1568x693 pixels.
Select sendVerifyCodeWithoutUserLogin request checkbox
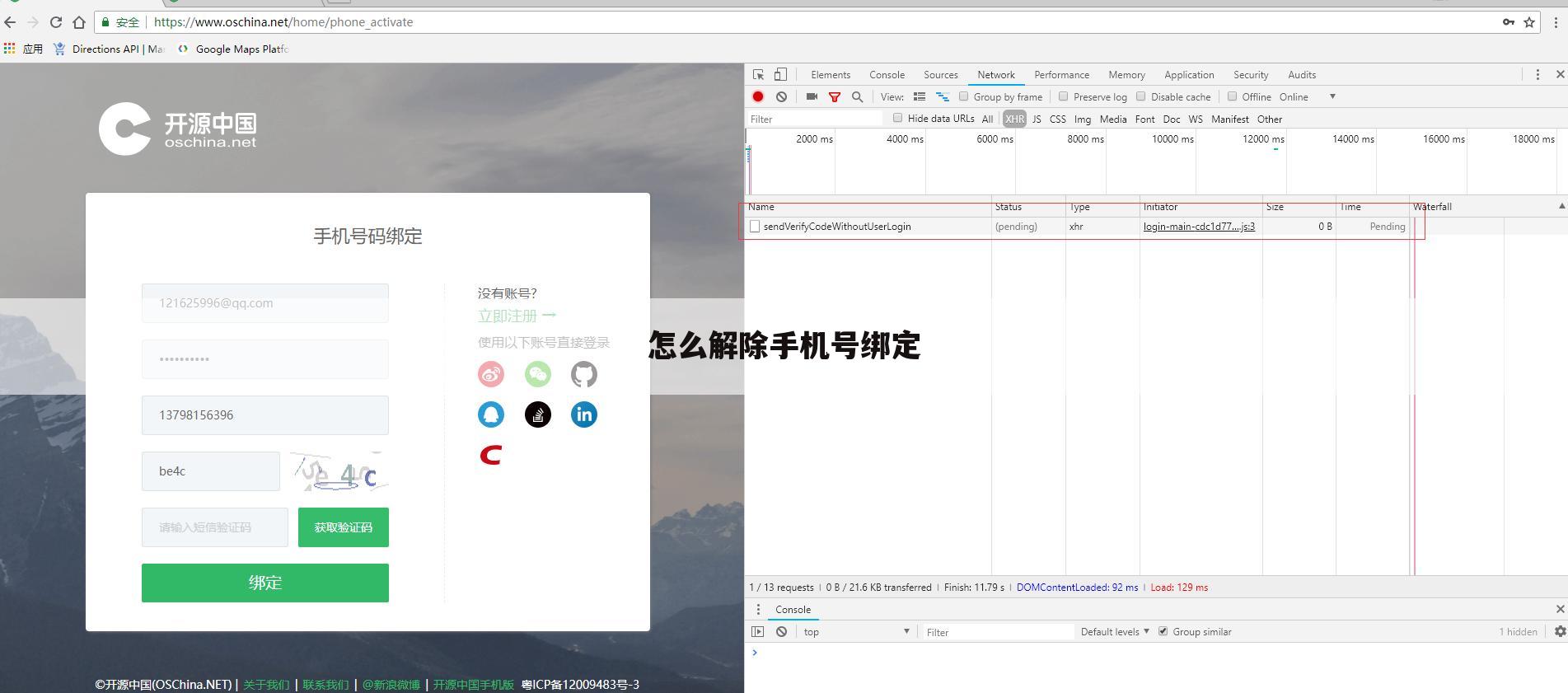click(x=755, y=227)
